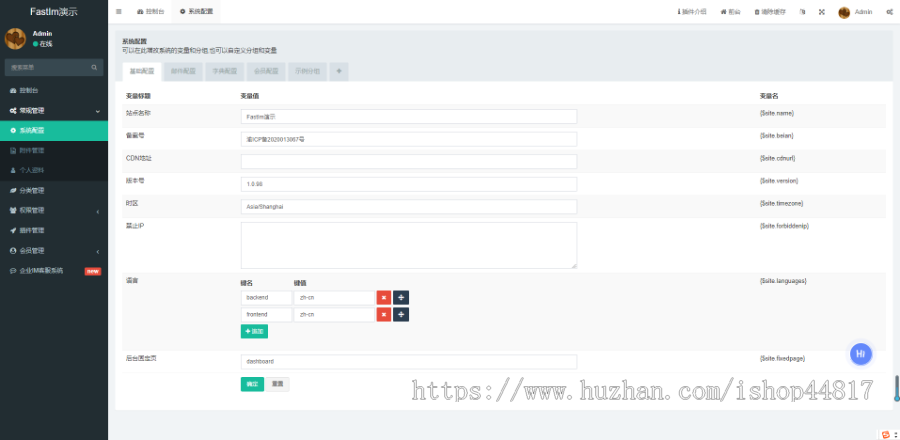This screenshot has width=900, height=440.
Task: Focus the 版本号 field showing 1.0.98
Action: (x=409, y=184)
